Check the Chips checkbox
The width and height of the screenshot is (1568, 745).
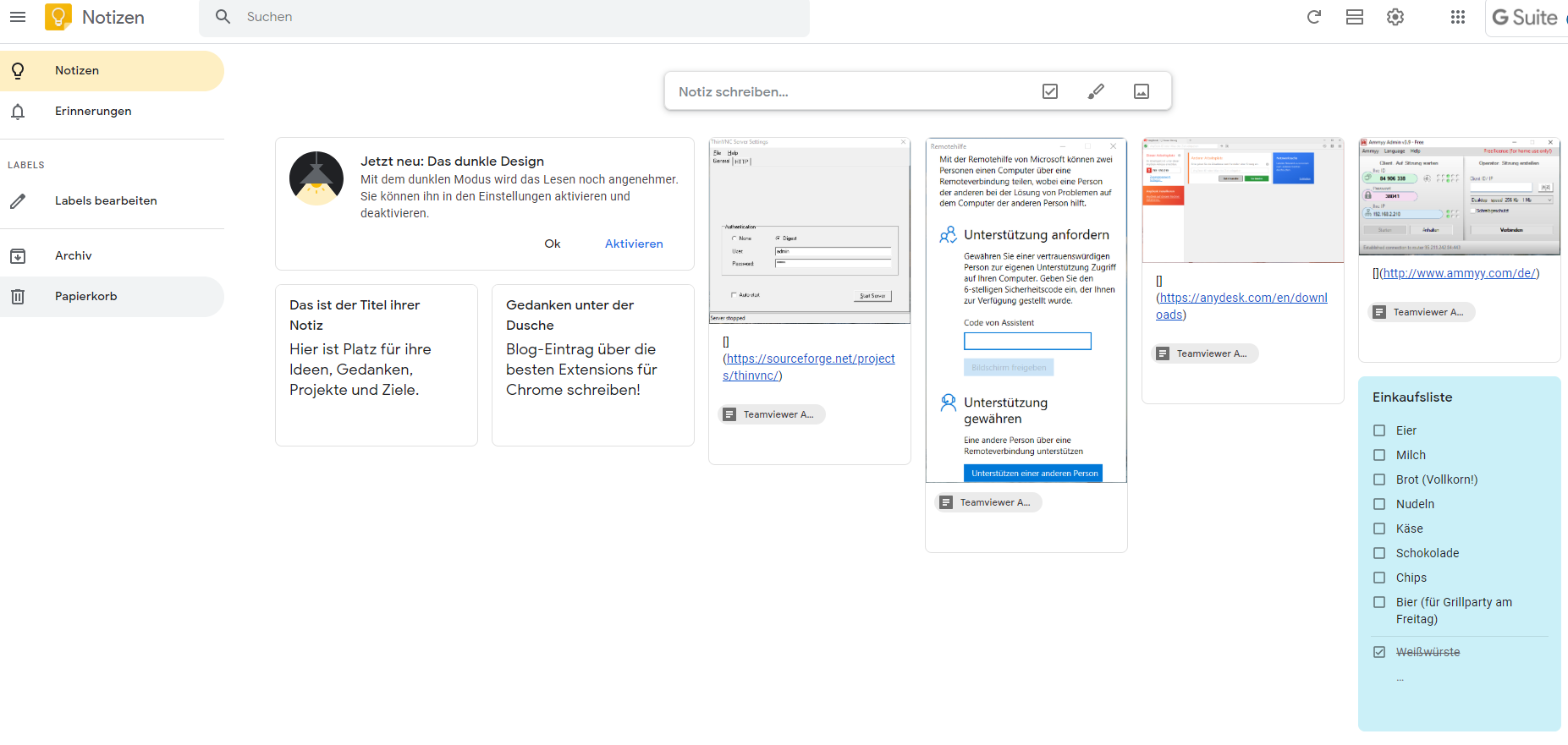(1379, 578)
